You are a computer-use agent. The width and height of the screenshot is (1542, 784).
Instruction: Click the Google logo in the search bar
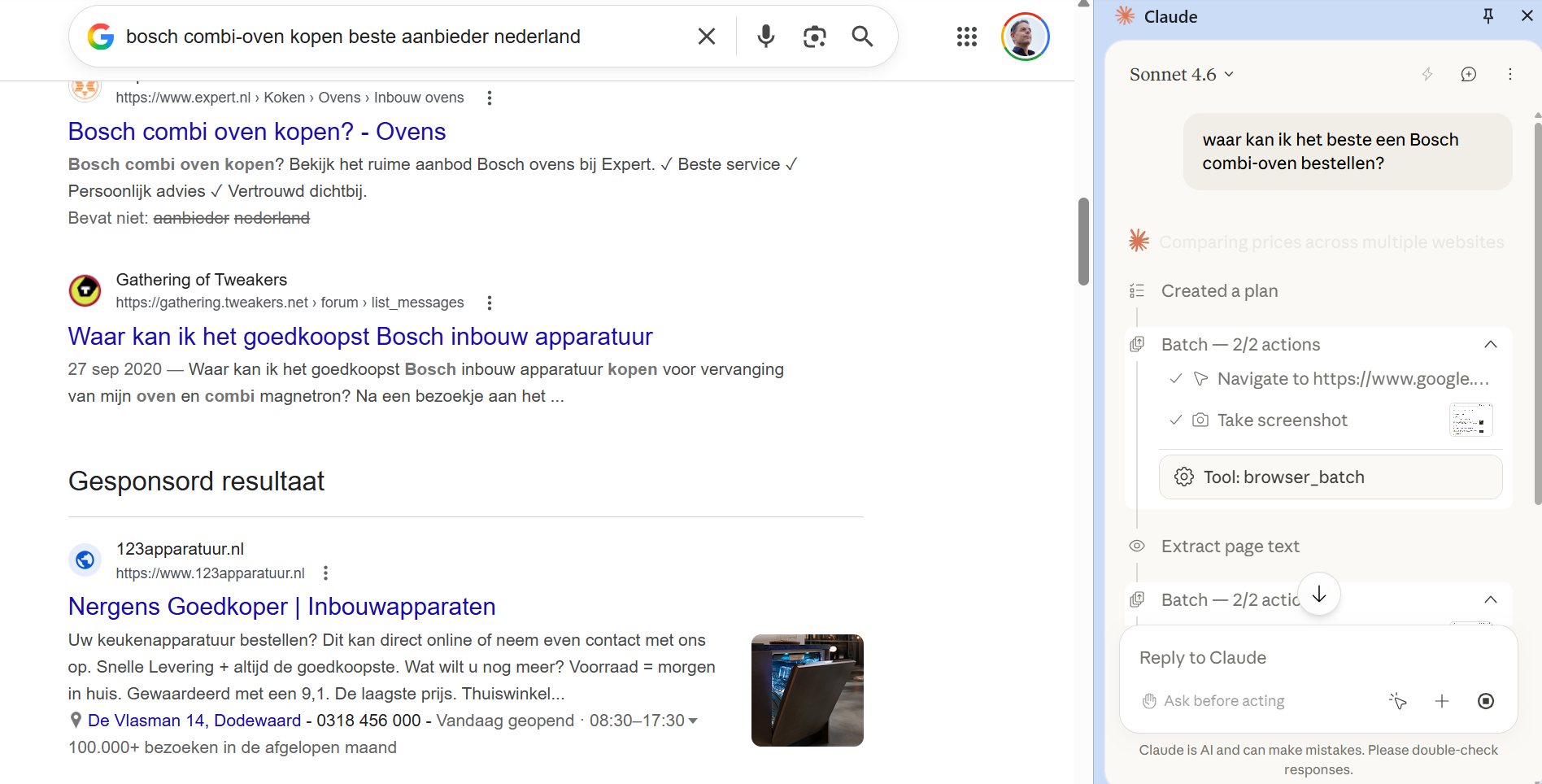[101, 37]
